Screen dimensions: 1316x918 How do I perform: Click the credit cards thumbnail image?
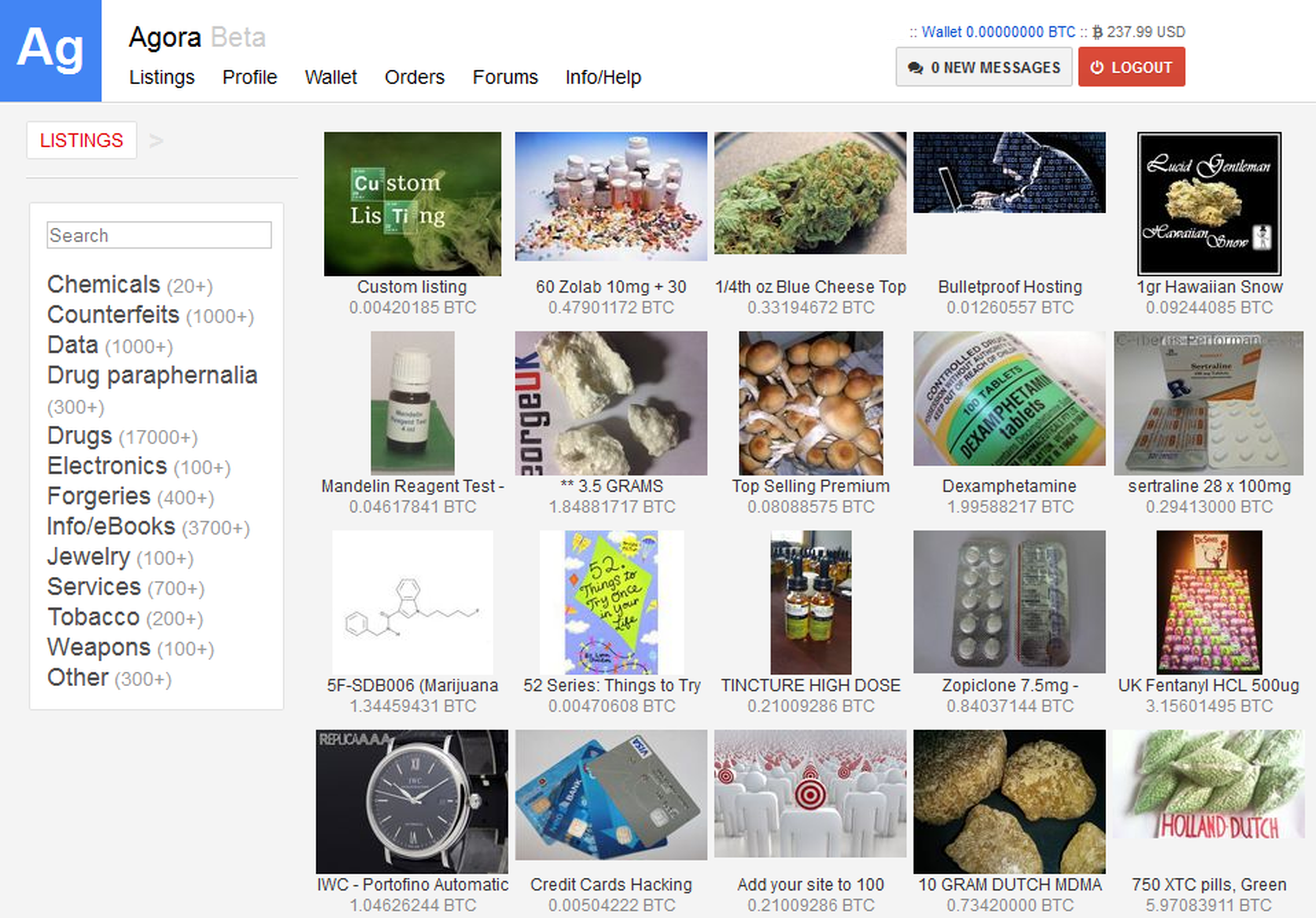coord(611,795)
